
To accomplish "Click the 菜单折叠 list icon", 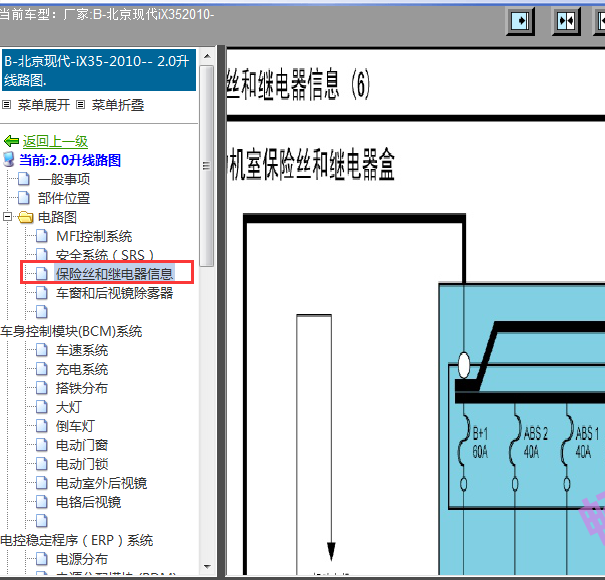I will coord(80,105).
